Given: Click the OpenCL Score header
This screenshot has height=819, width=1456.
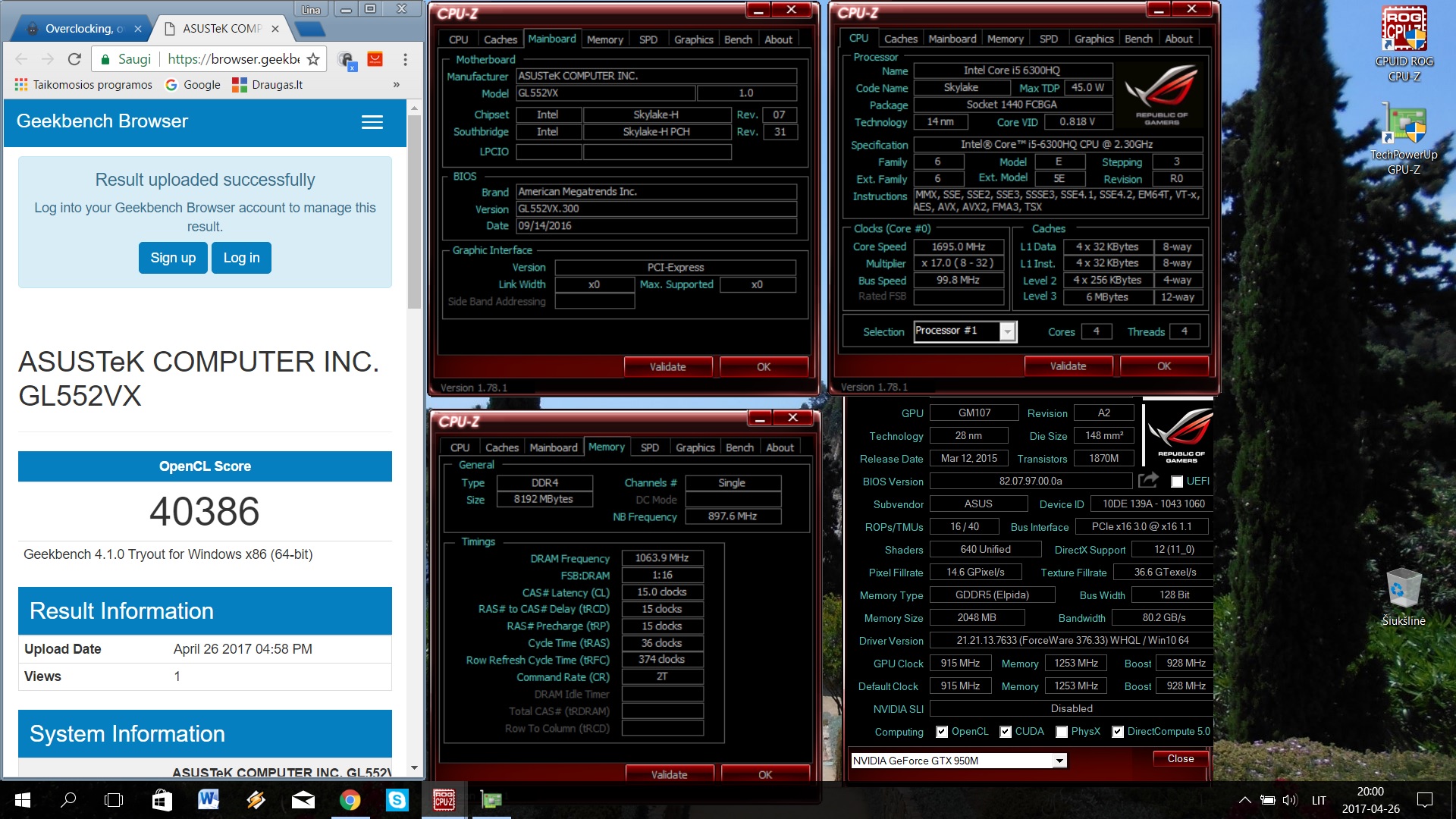Looking at the screenshot, I should pyautogui.click(x=205, y=466).
